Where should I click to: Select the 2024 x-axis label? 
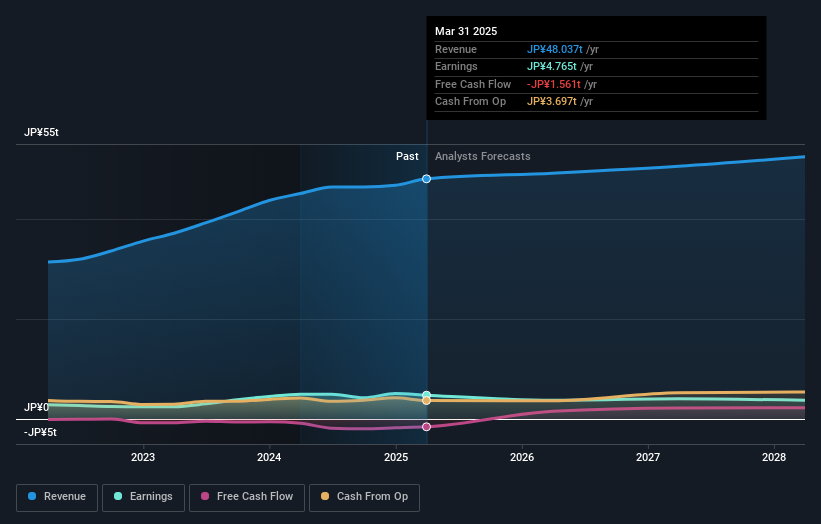point(269,457)
